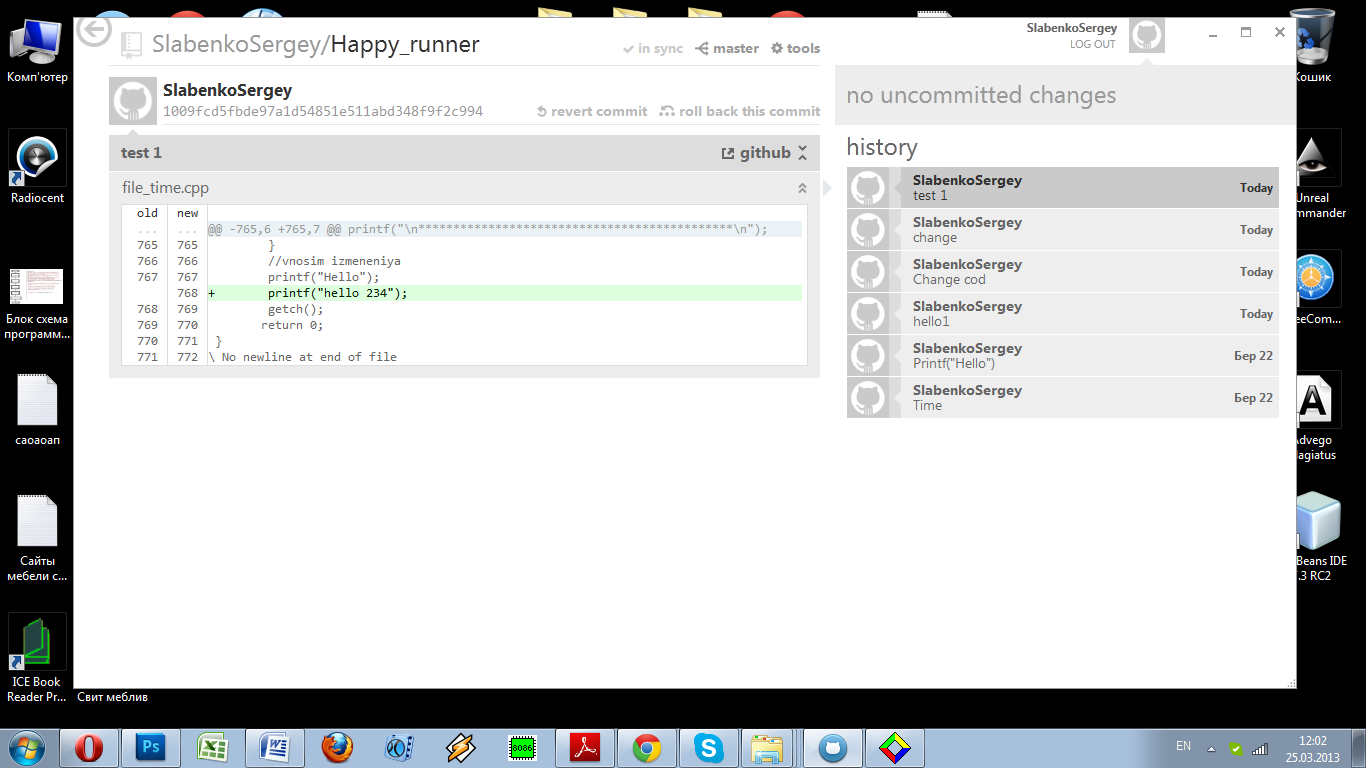
Task: Click the 'no uncommitted changes' header
Action: pyautogui.click(x=981, y=96)
